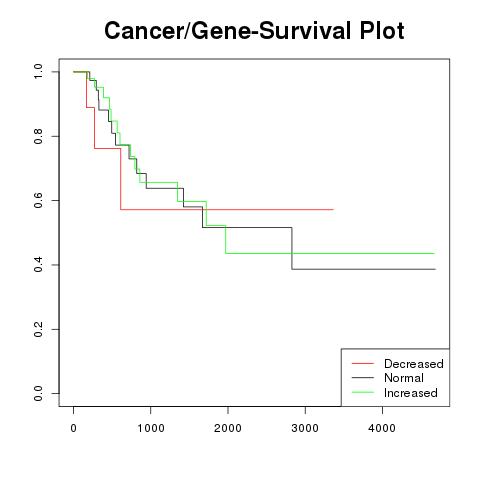This screenshot has width=480, height=480.
Task: Click the 2000 x-axis tick label
Action: [x=228, y=428]
